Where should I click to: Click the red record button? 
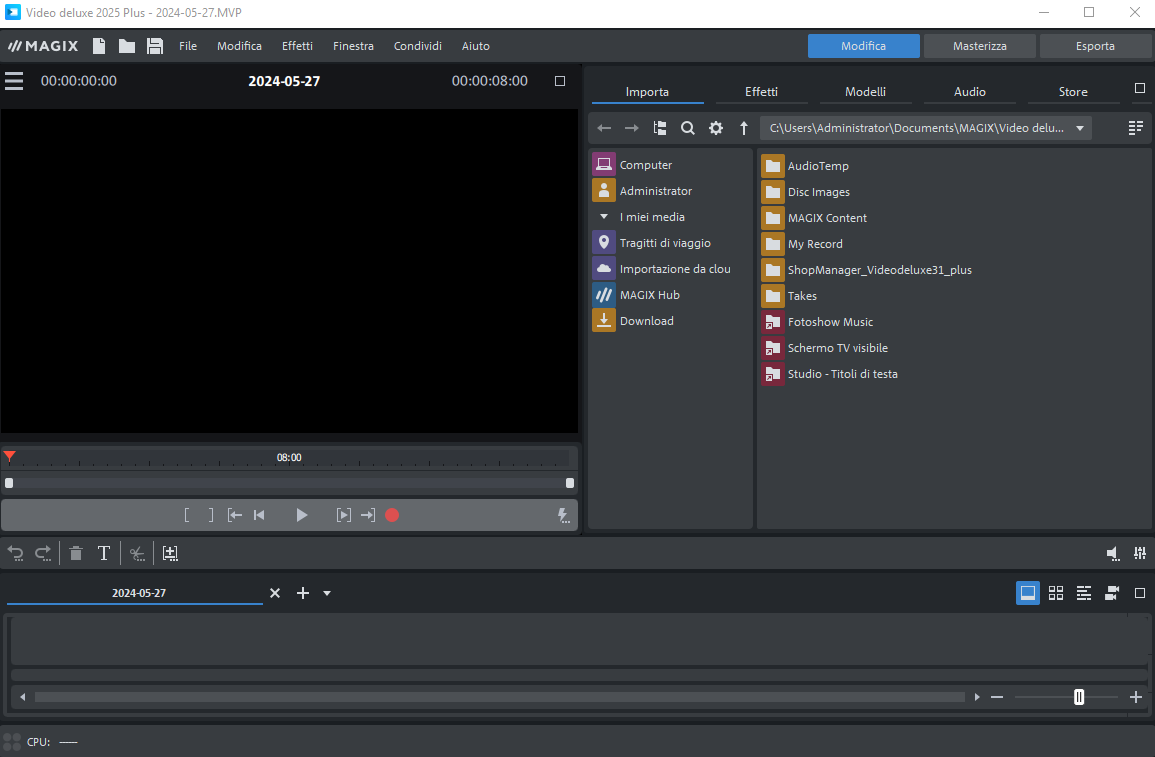392,515
